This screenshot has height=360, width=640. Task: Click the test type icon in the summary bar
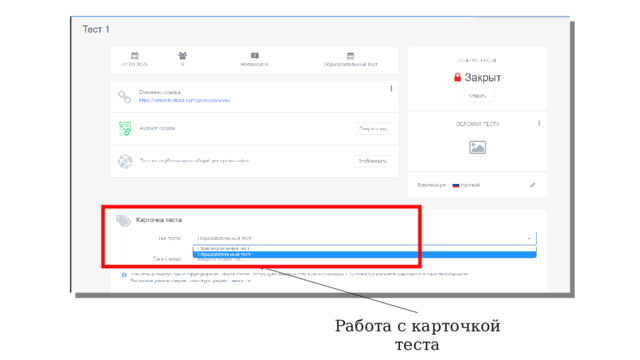tap(350, 56)
